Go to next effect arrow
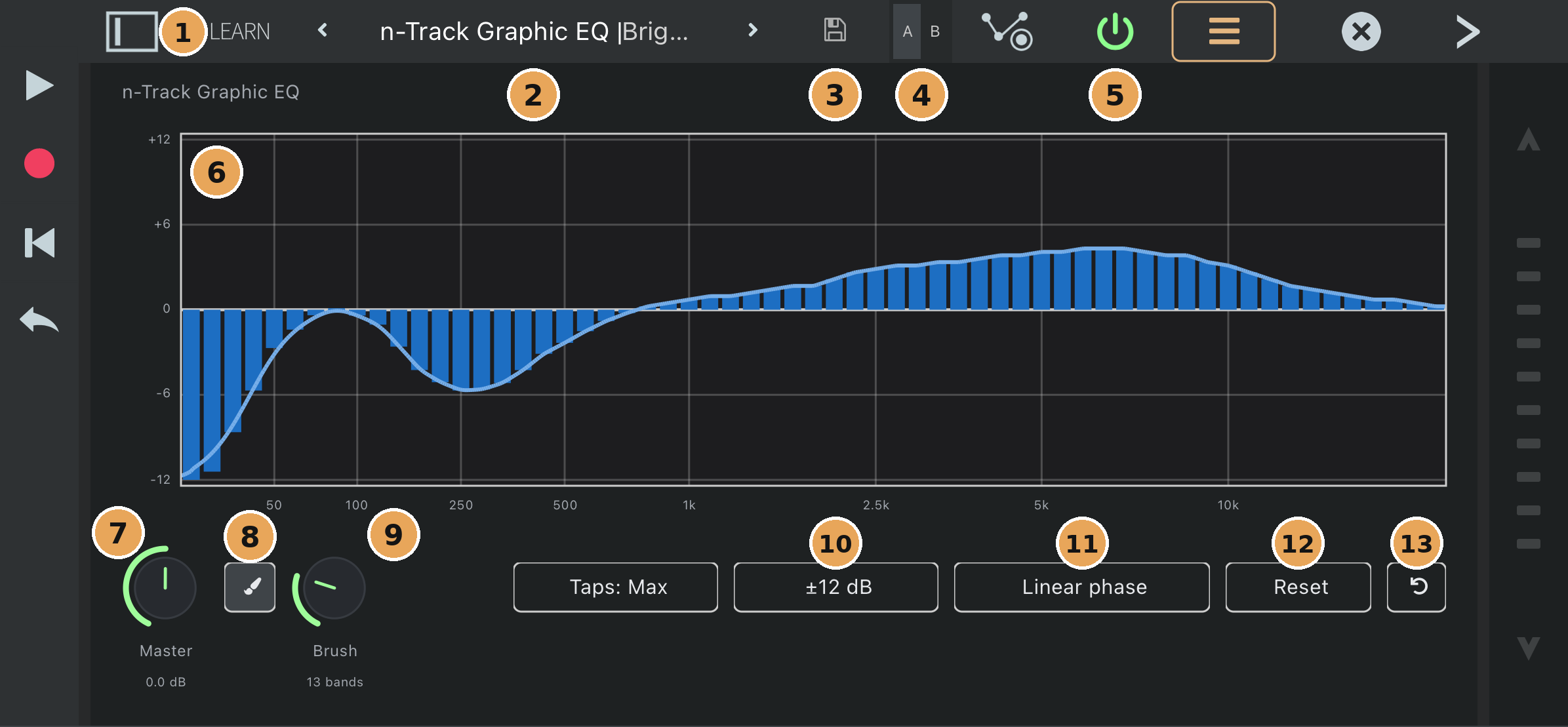Viewport: 1568px width, 727px height. click(1468, 31)
